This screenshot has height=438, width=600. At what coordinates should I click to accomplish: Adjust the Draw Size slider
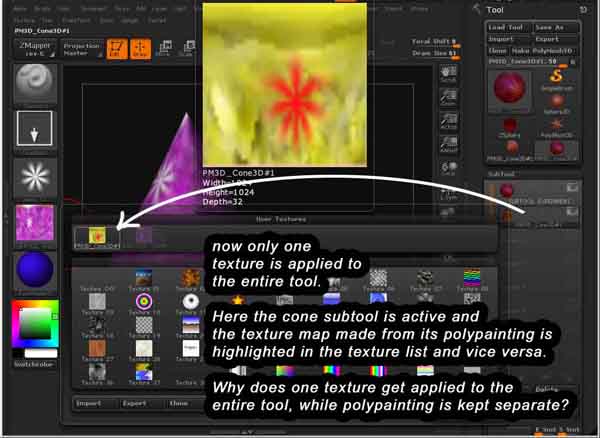click(x=435, y=54)
